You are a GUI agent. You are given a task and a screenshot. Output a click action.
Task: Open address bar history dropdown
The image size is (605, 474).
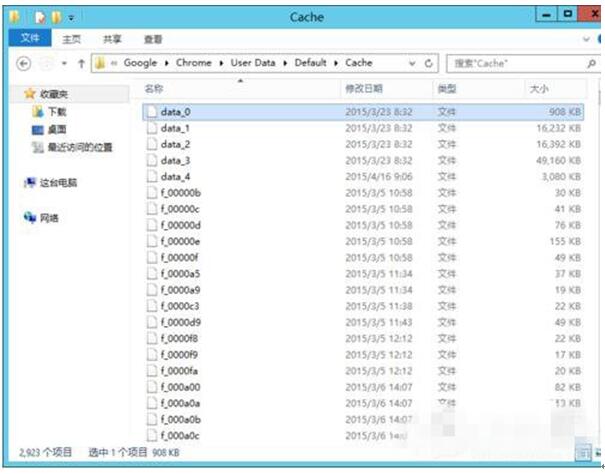click(412, 63)
